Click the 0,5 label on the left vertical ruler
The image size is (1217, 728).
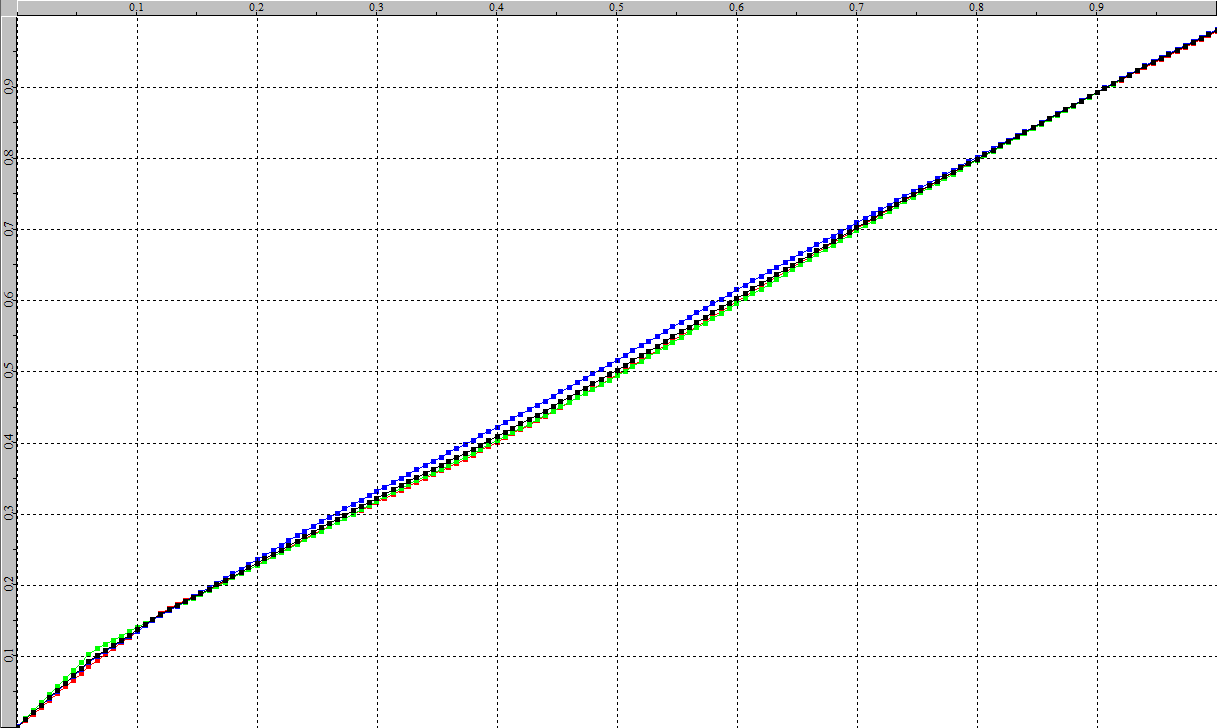click(x=8, y=372)
